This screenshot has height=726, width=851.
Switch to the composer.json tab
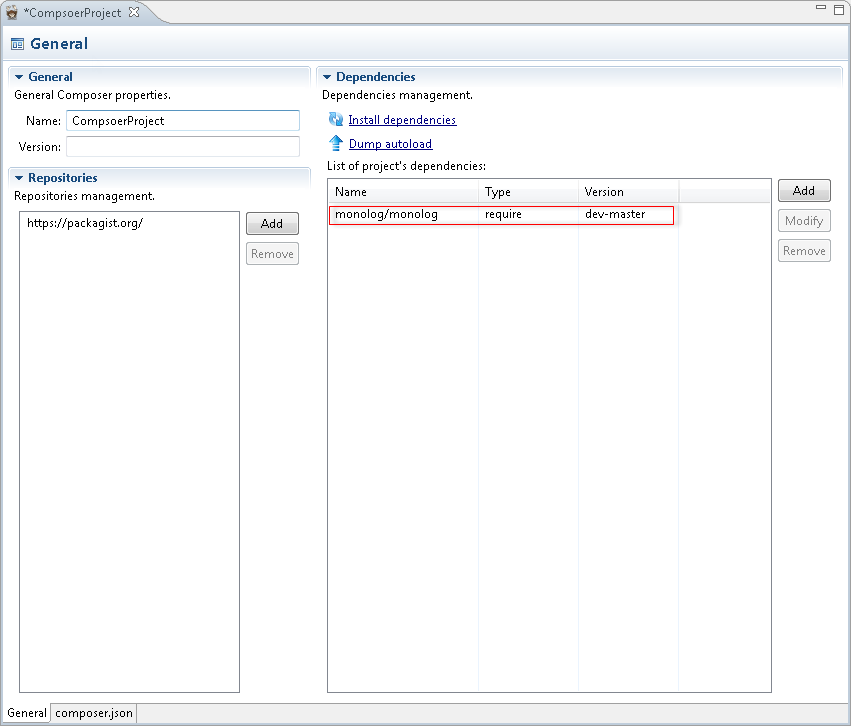click(x=94, y=713)
